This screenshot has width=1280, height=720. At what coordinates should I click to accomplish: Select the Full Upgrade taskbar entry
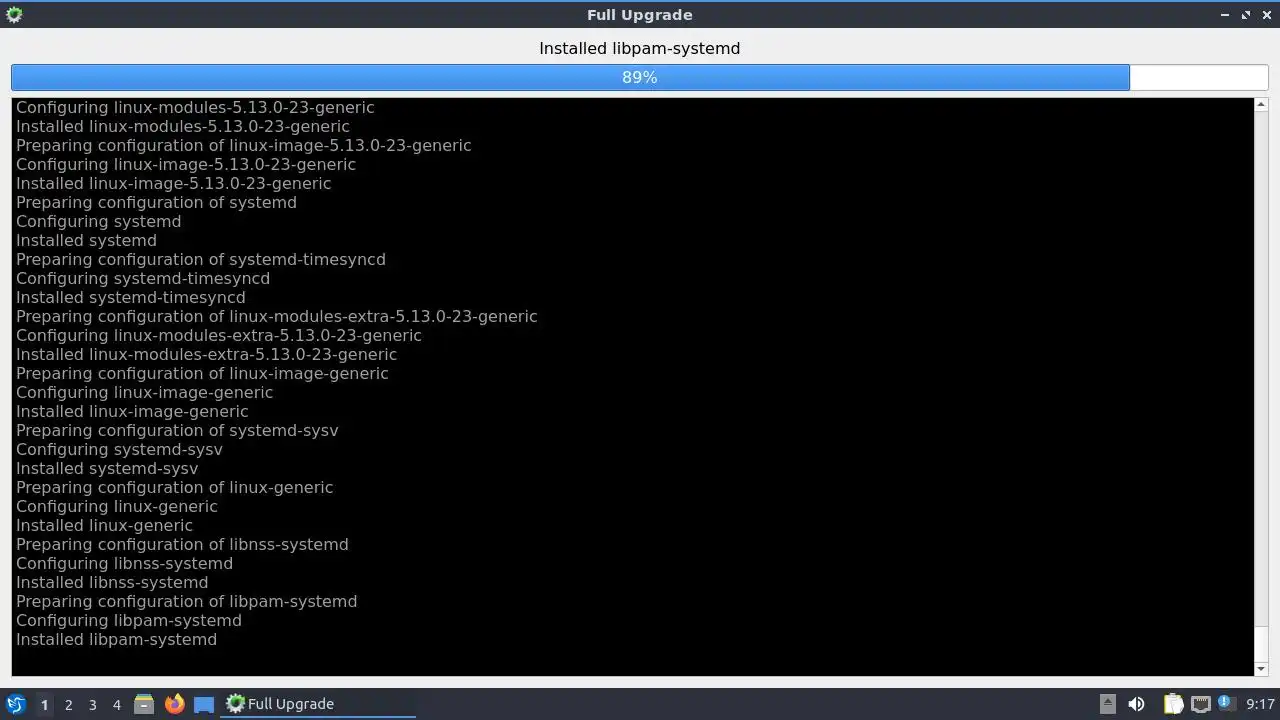(318, 704)
